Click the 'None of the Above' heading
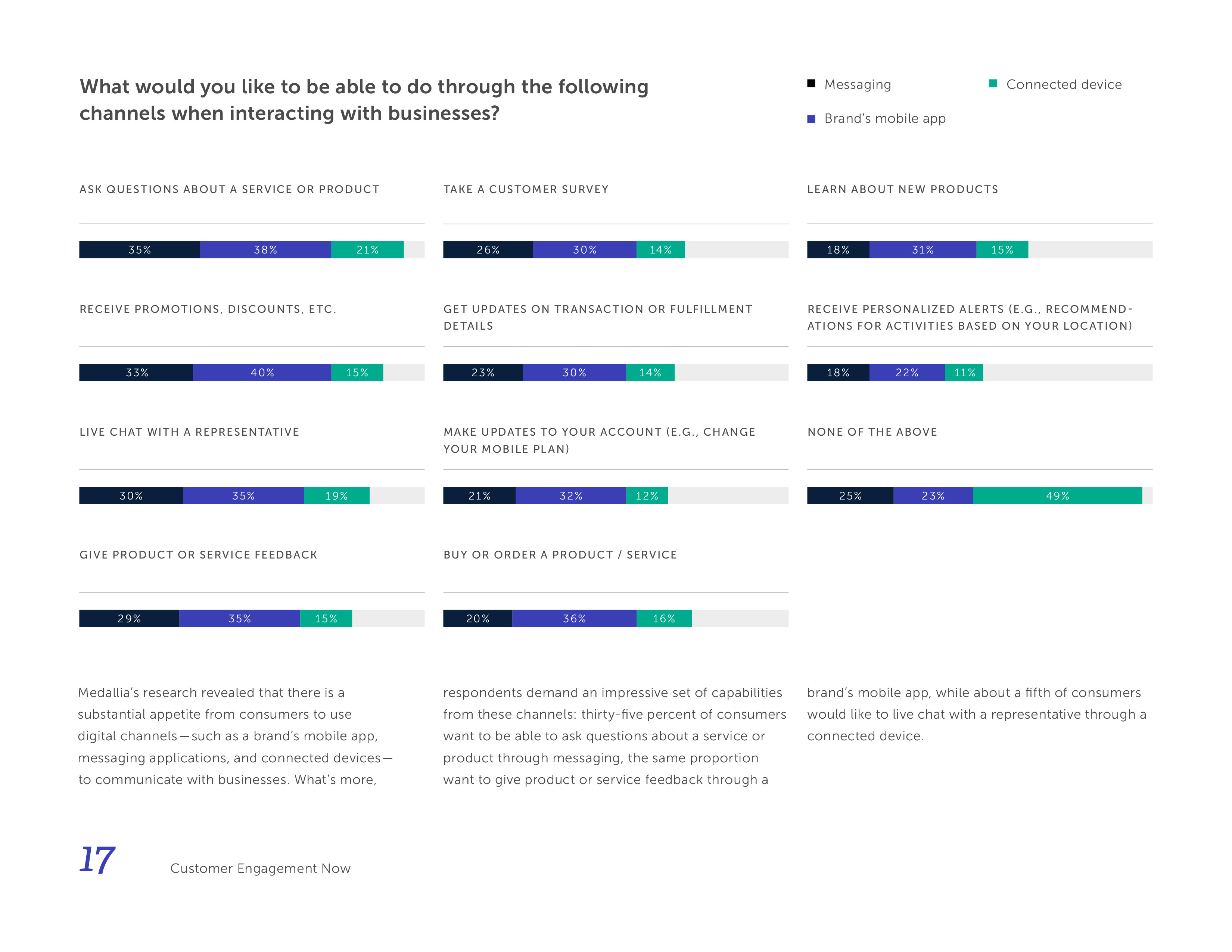 click(872, 432)
